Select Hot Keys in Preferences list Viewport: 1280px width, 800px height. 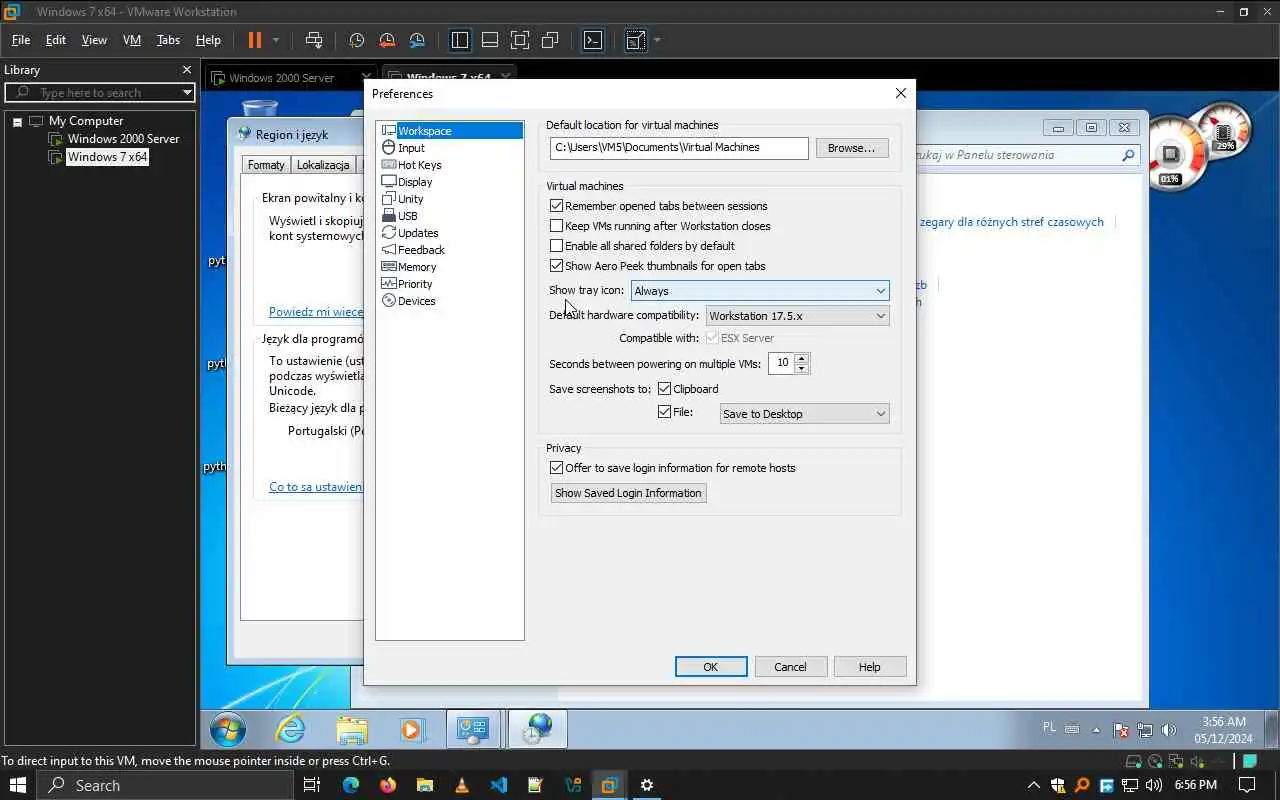pyautogui.click(x=419, y=165)
